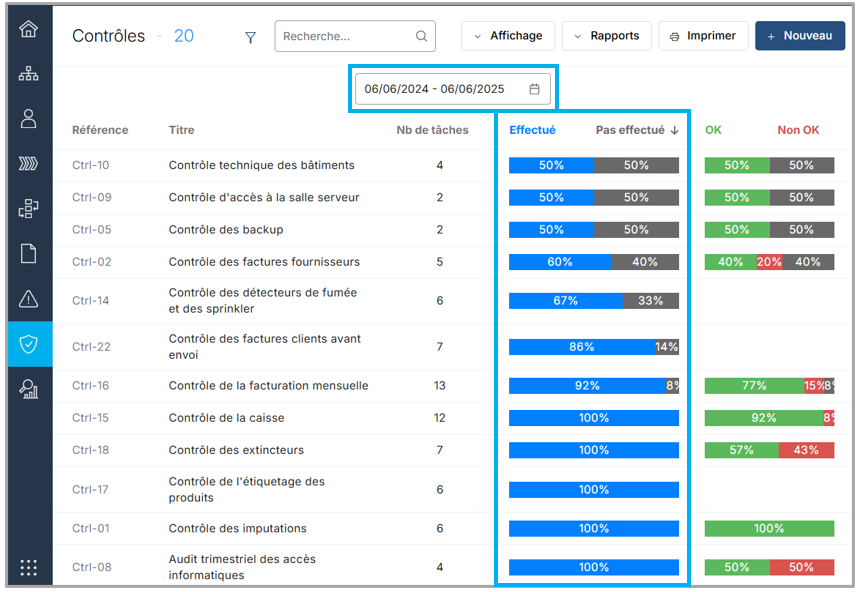859x592 pixels.
Task: Sort by the Effectué column header
Action: tap(532, 130)
